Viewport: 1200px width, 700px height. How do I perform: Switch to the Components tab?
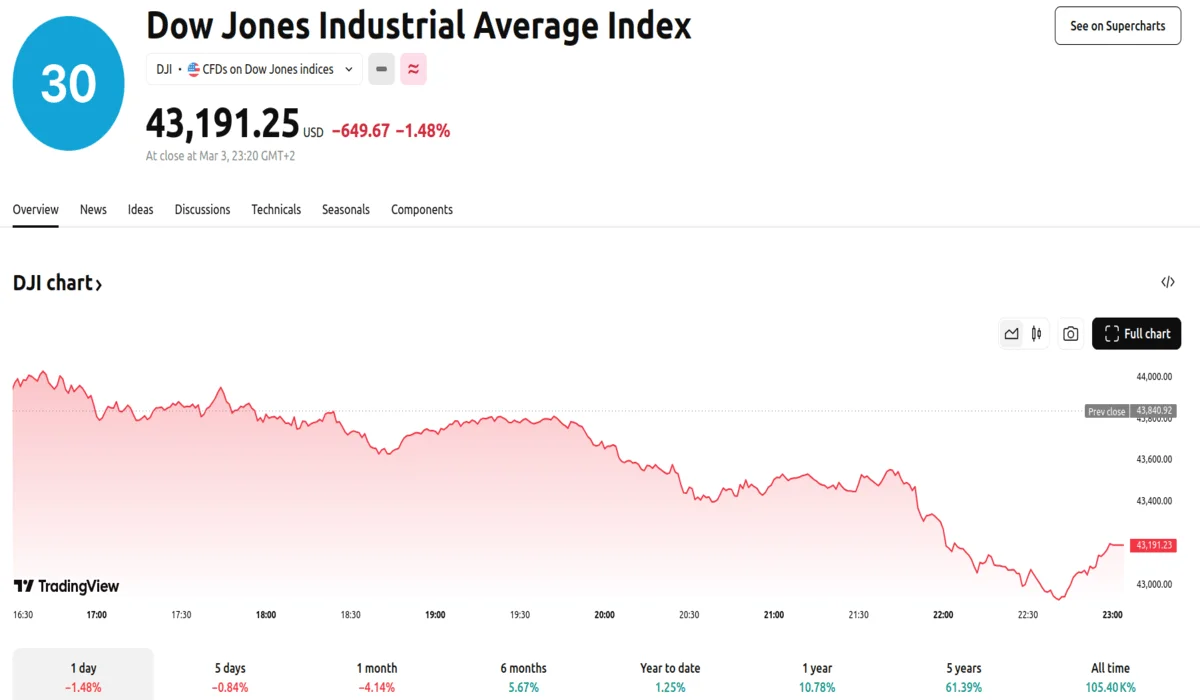click(421, 210)
